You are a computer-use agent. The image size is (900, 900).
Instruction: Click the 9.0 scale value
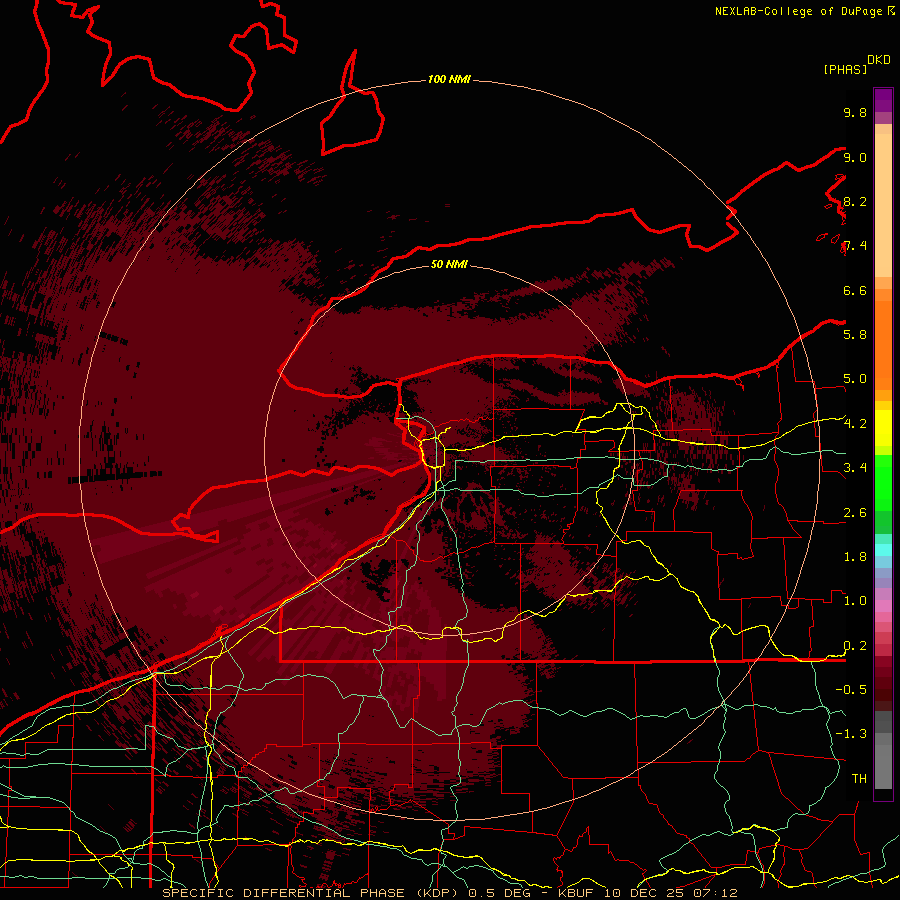(855, 157)
